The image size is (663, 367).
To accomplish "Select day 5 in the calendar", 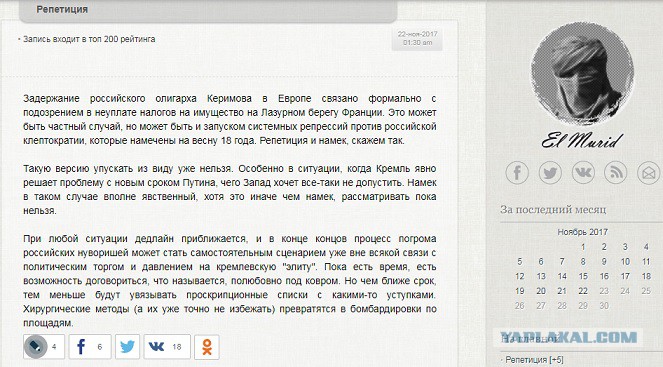I will click(x=520, y=262).
